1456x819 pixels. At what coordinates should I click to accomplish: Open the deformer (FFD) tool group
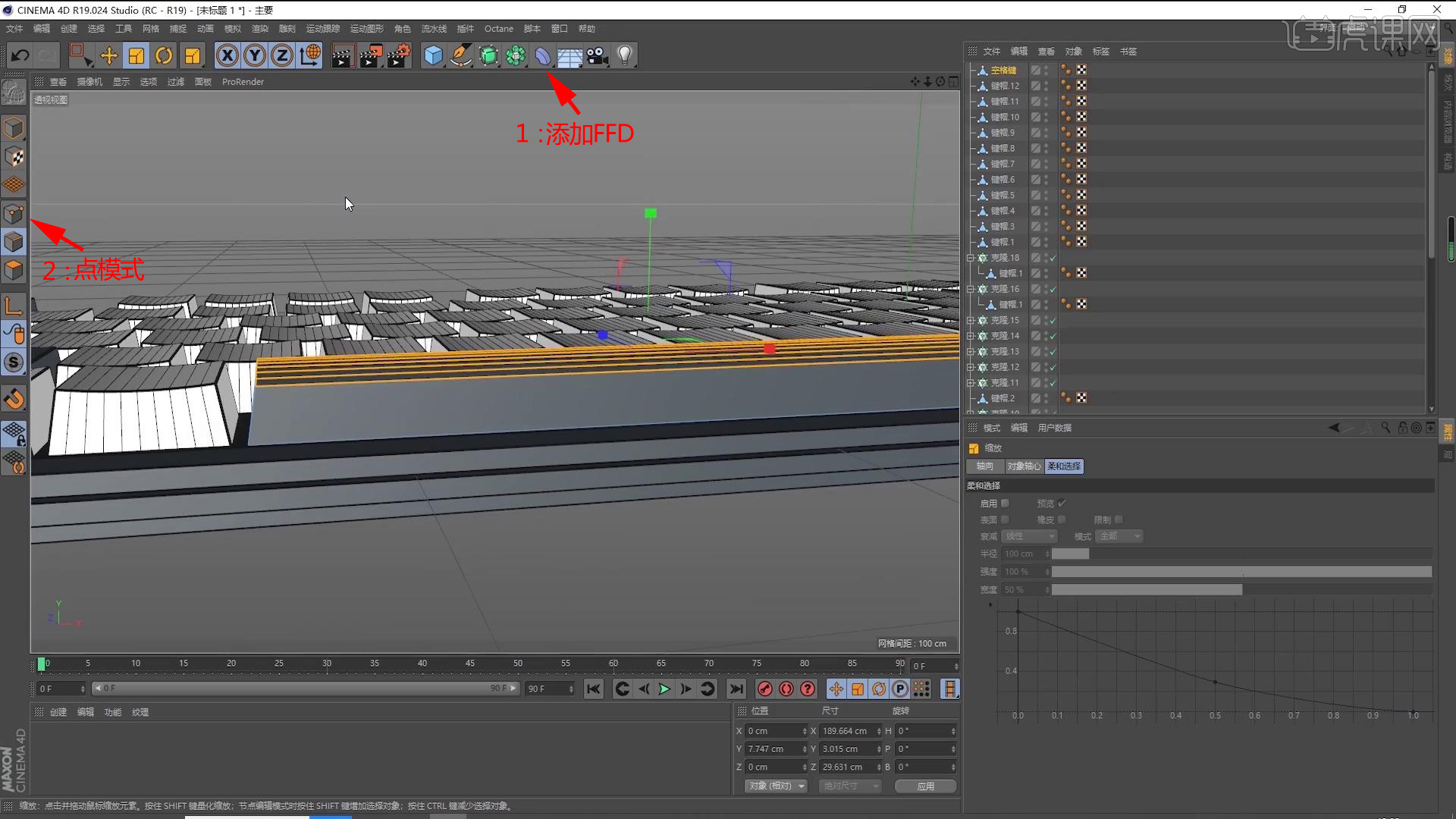click(x=543, y=55)
